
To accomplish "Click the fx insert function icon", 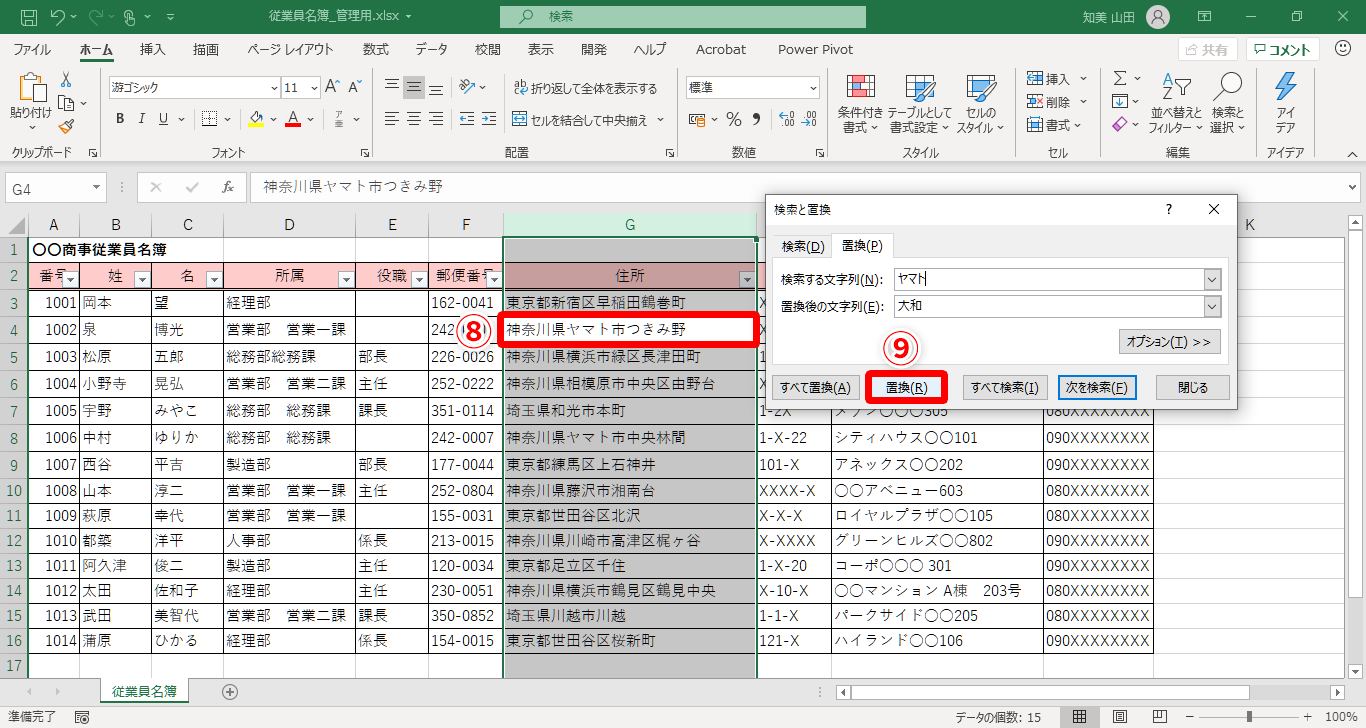I will [x=228, y=187].
